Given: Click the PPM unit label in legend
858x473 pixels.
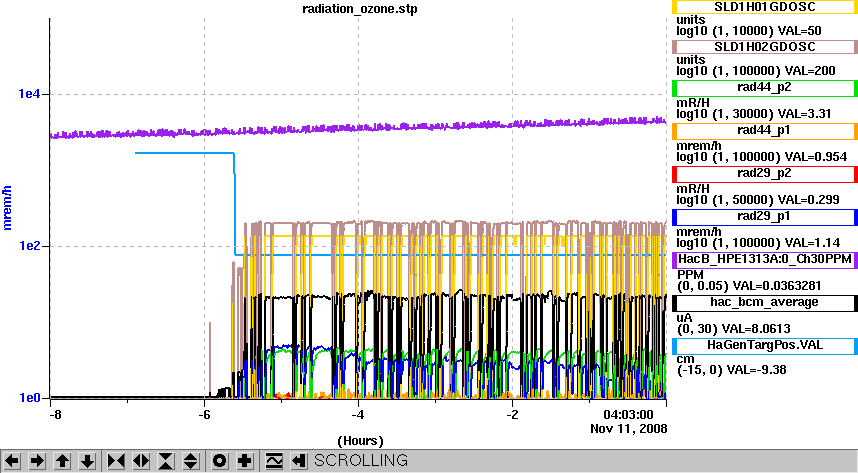Looking at the screenshot, I should [x=690, y=275].
